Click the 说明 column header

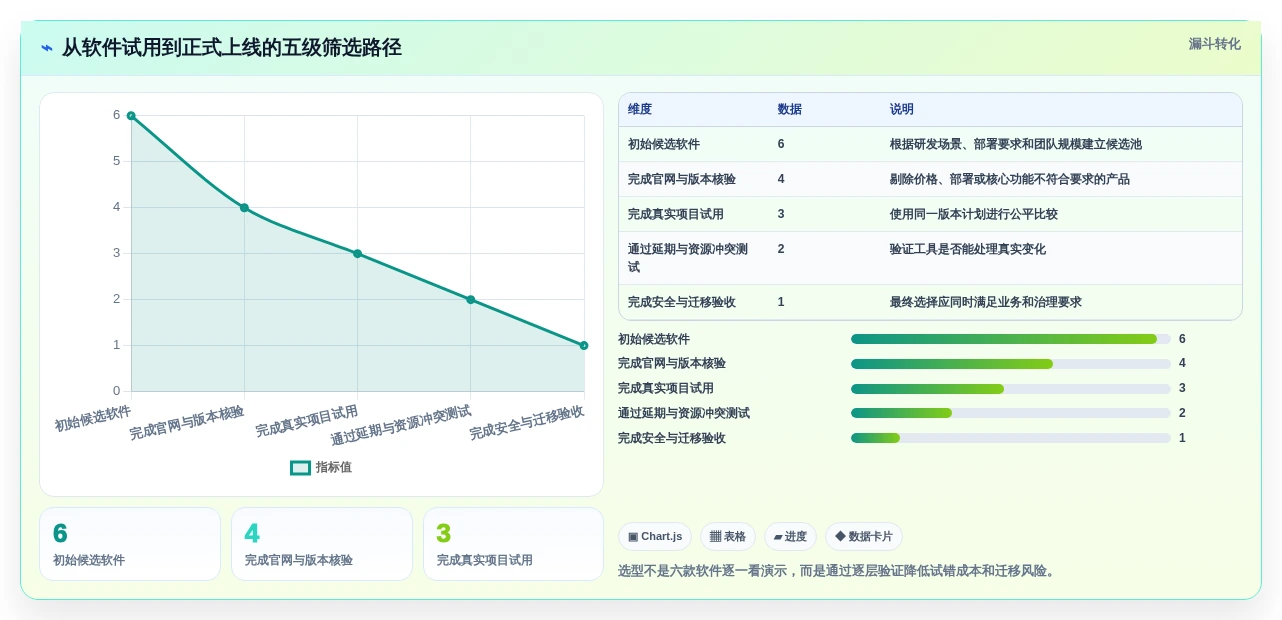tap(902, 109)
